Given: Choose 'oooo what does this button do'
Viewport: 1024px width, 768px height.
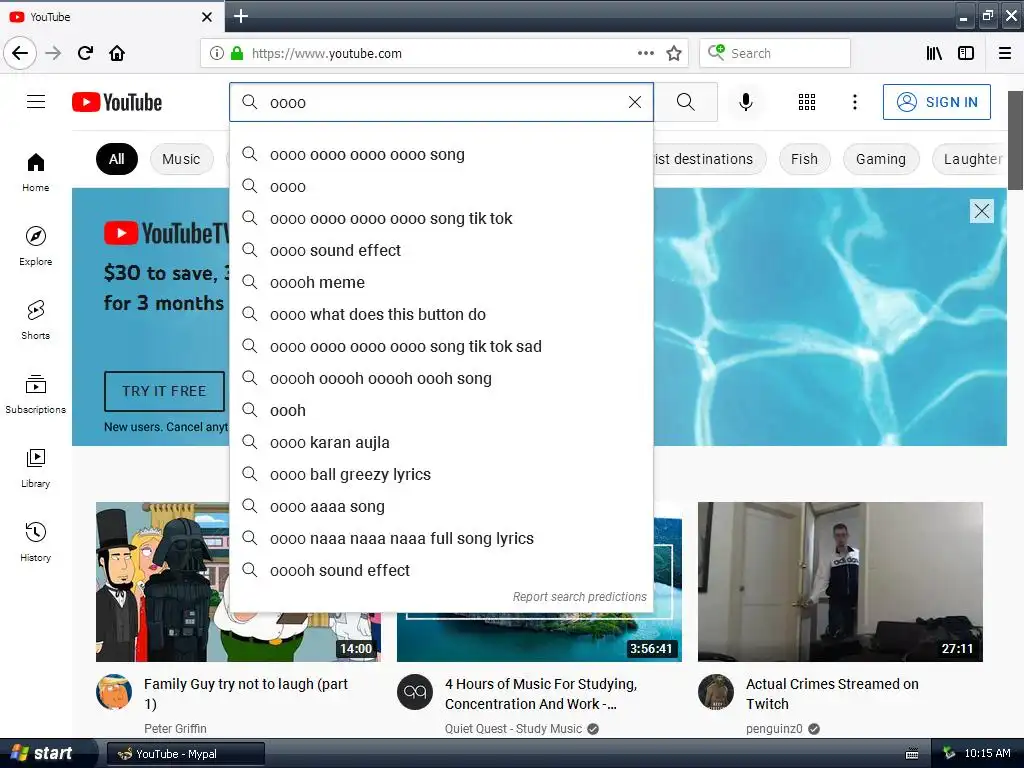Looking at the screenshot, I should pyautogui.click(x=441, y=315).
